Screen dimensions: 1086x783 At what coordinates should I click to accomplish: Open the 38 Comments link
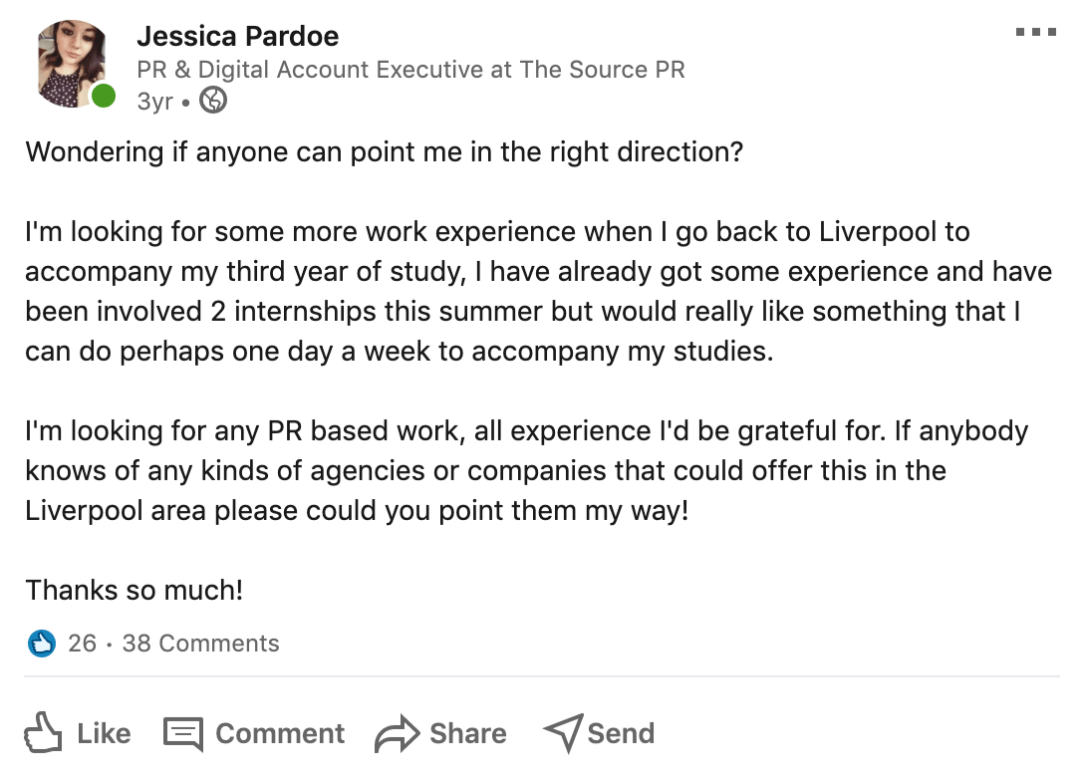(x=200, y=643)
